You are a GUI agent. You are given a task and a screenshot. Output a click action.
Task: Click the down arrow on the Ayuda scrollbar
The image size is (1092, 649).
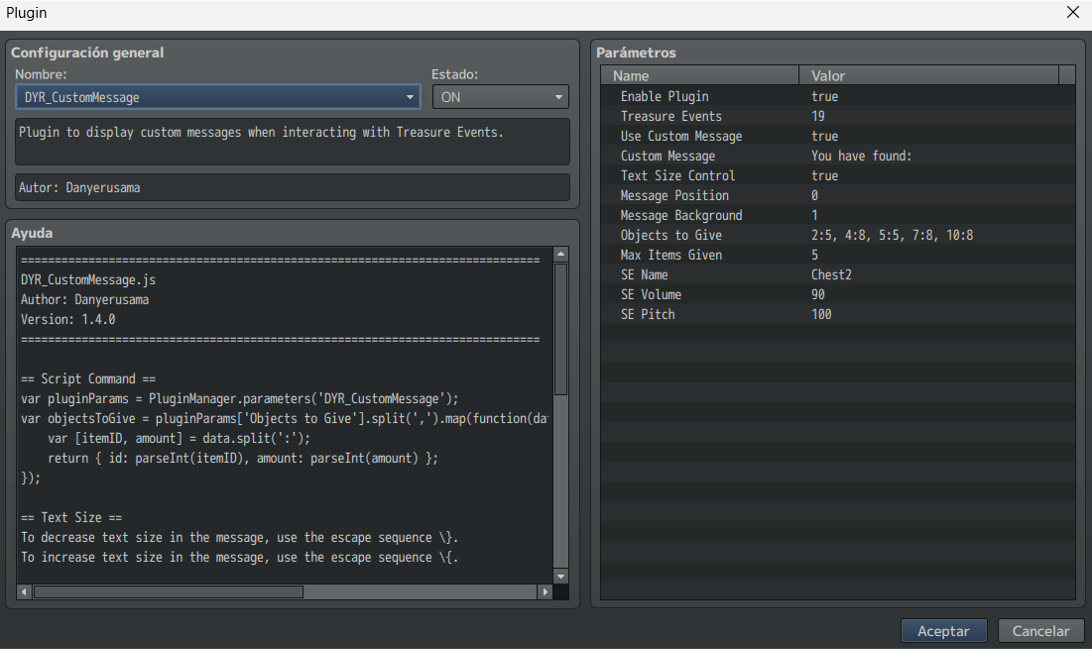[x=562, y=575]
